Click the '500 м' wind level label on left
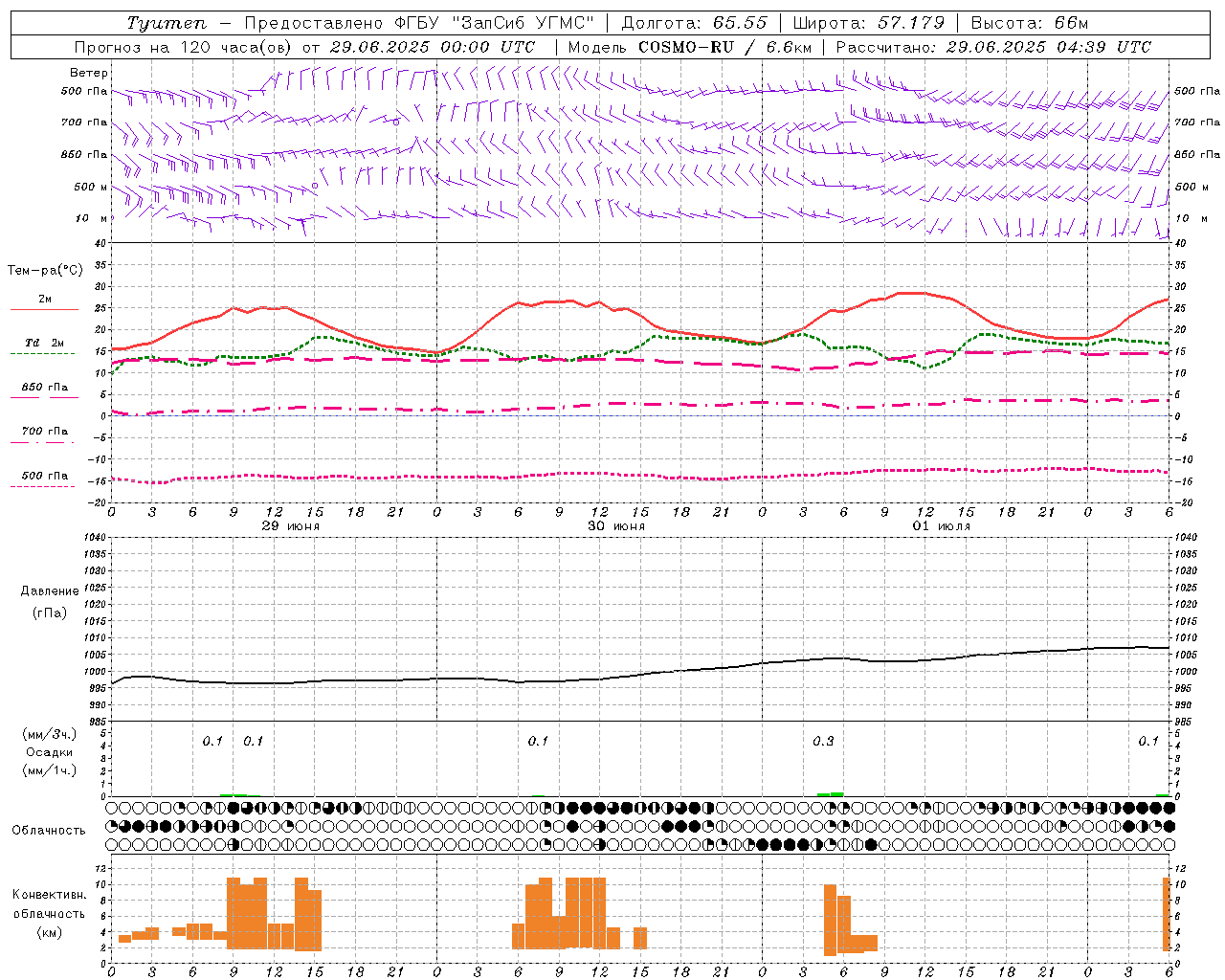 [x=91, y=187]
